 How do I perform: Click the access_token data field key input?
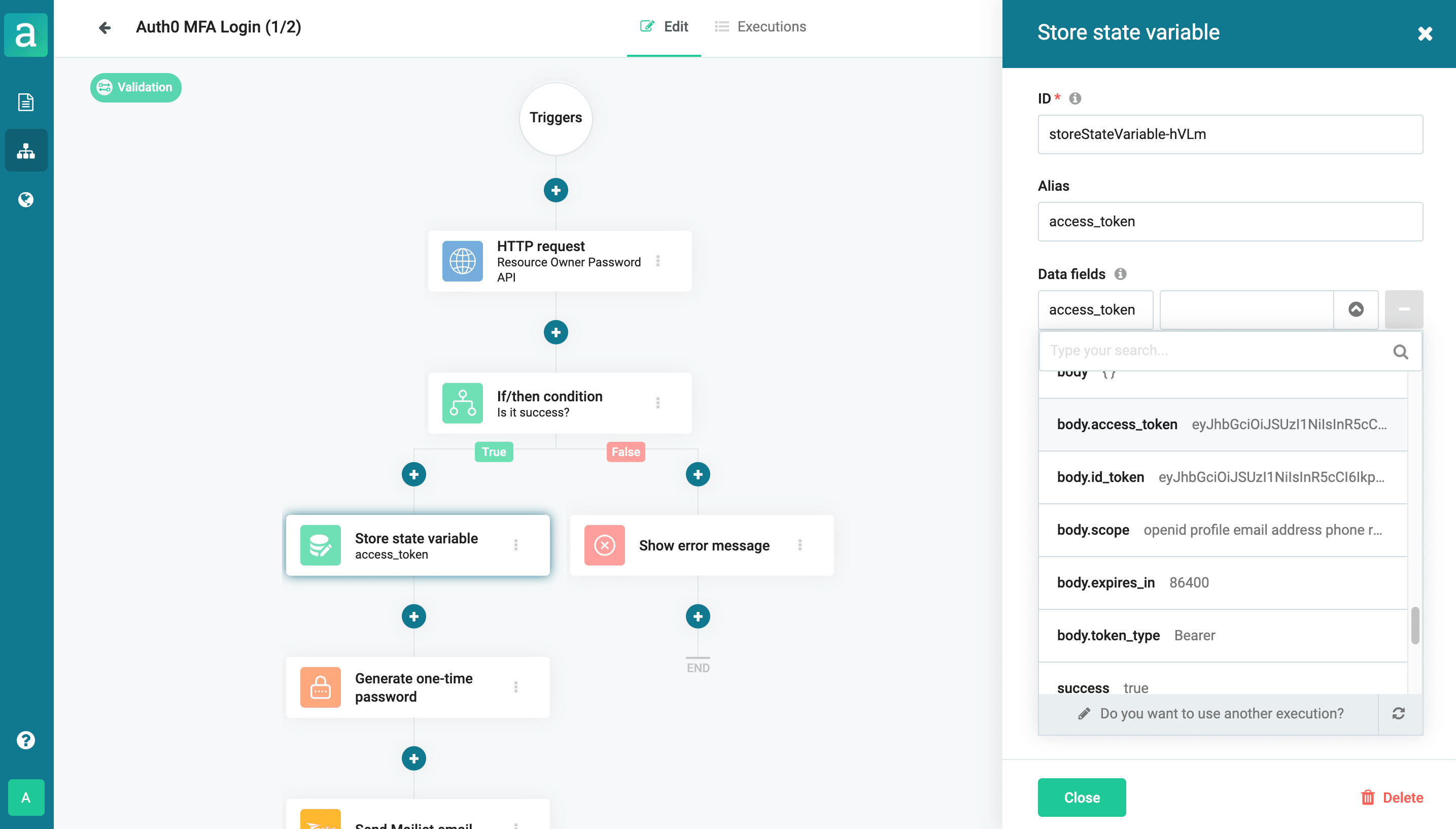tap(1095, 310)
